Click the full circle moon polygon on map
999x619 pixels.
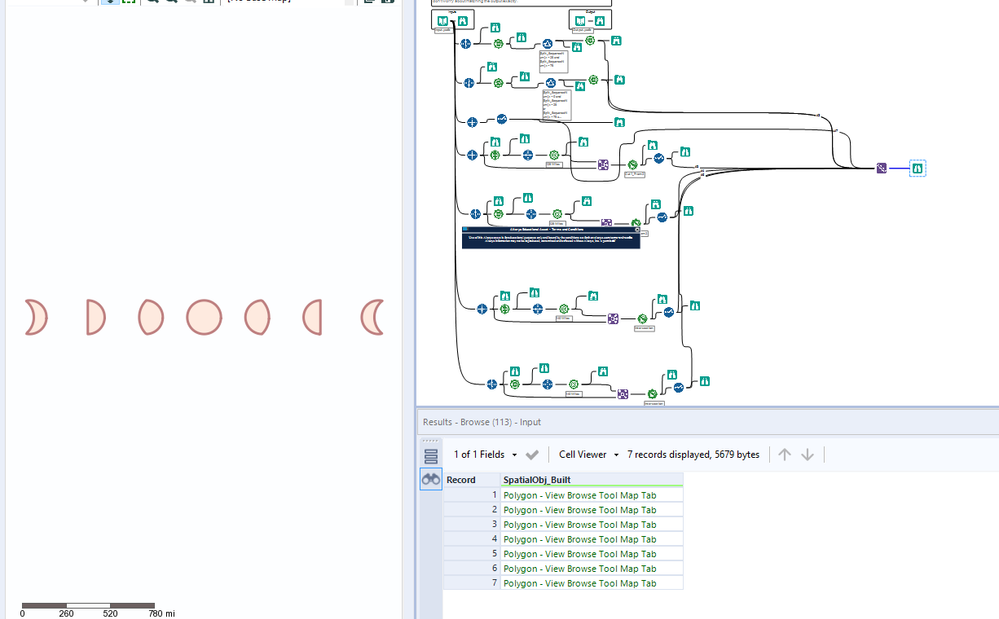tap(204, 317)
